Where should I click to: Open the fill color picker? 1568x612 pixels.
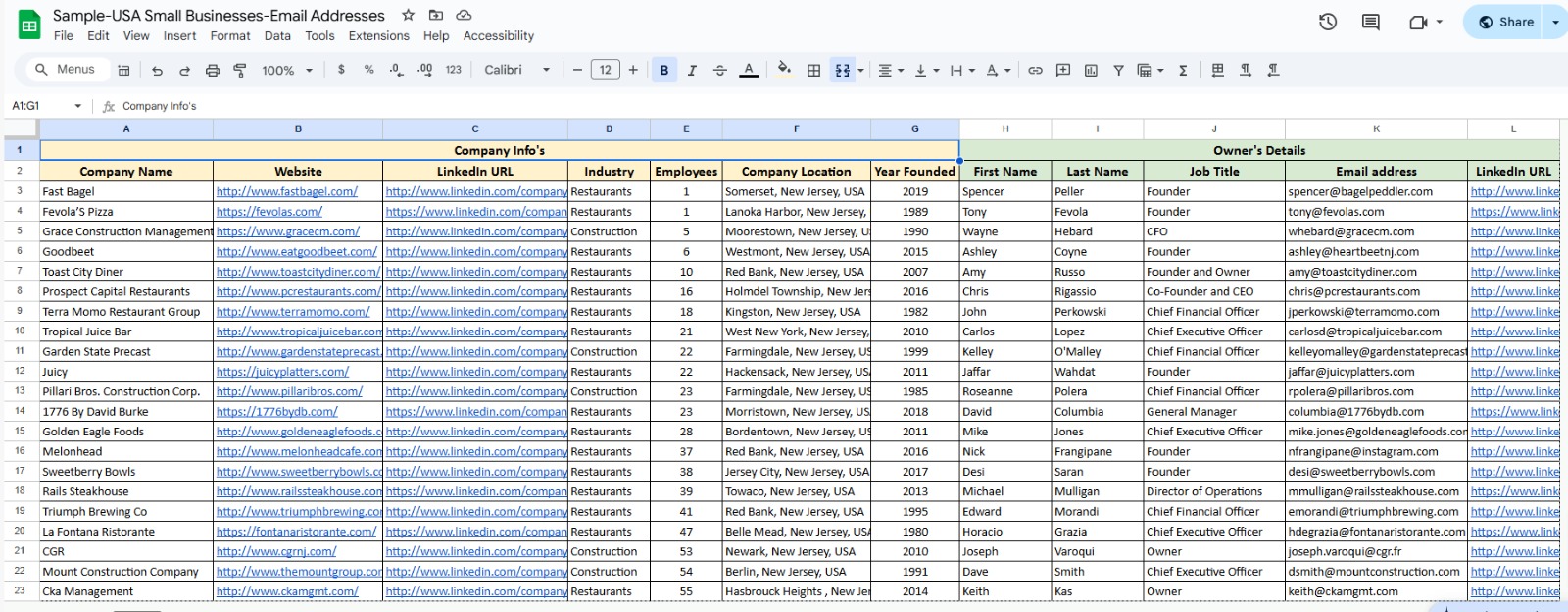pos(784,70)
